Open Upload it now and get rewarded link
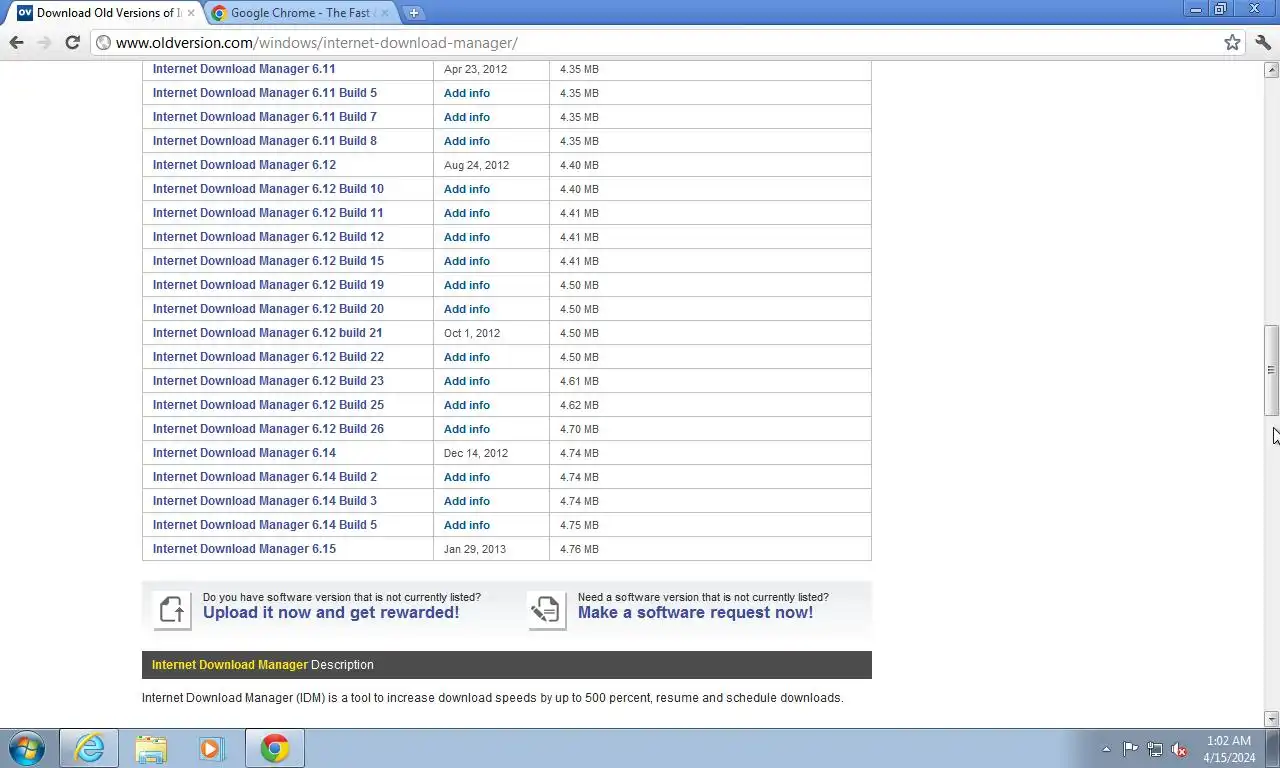 331,613
